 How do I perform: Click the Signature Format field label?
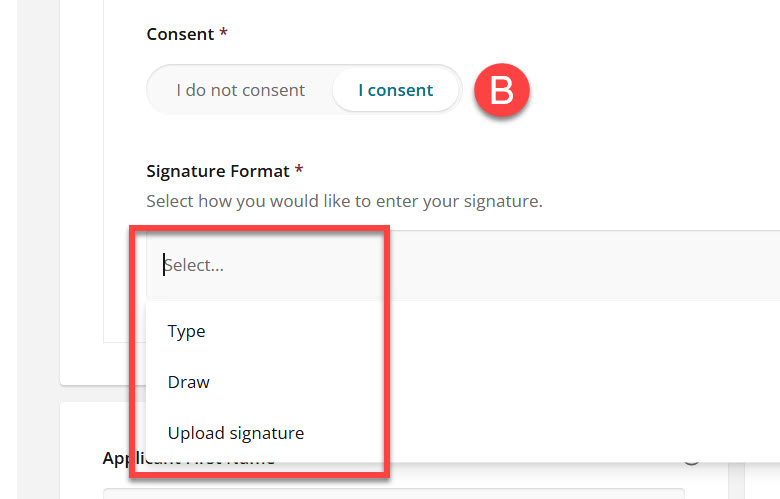coord(217,171)
